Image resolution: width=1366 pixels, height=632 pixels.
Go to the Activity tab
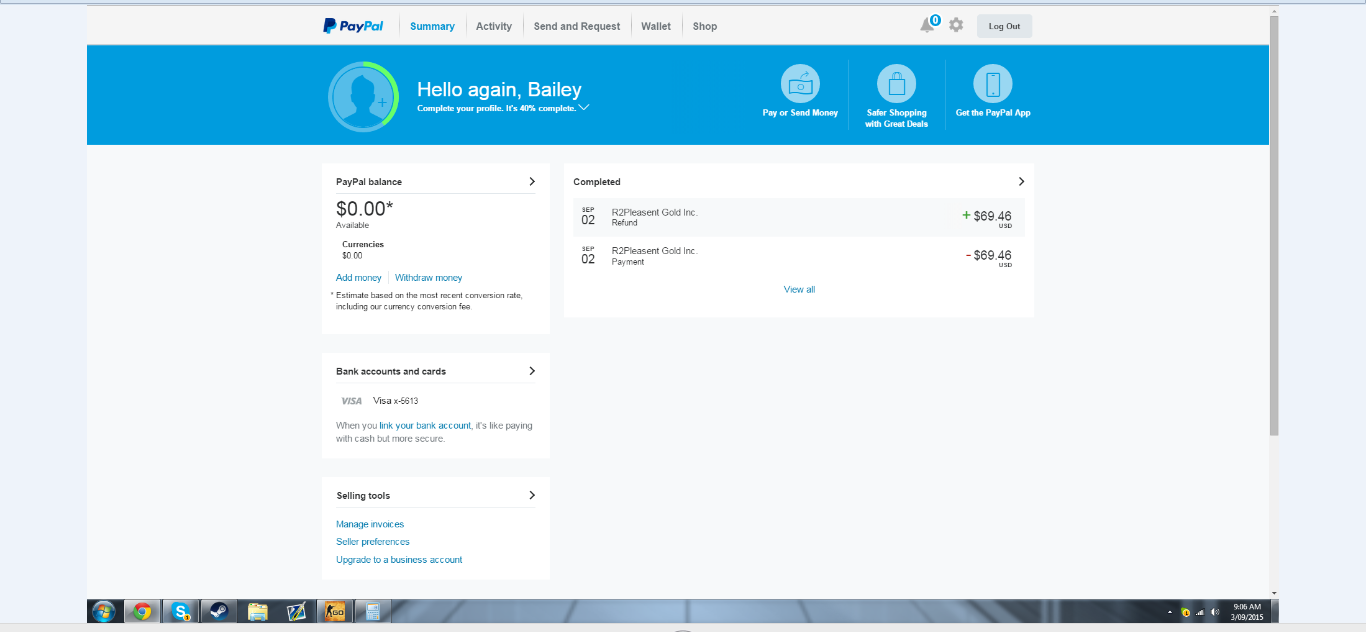click(494, 26)
